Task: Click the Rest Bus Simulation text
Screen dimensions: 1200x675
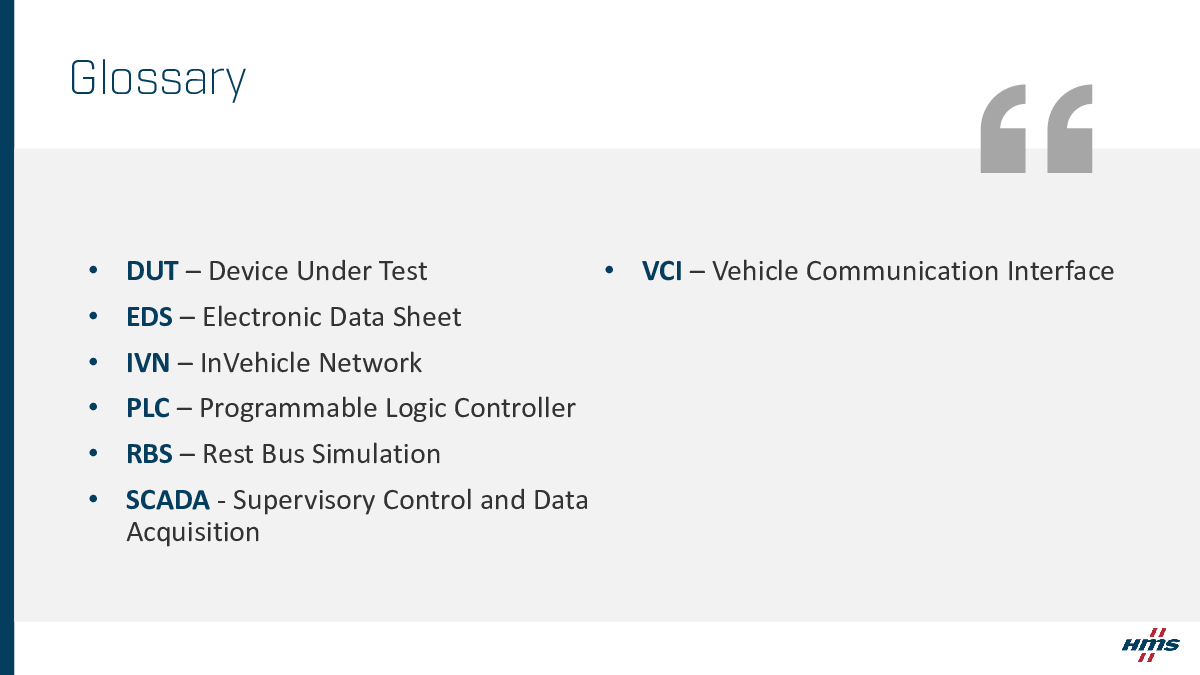Action: tap(321, 454)
